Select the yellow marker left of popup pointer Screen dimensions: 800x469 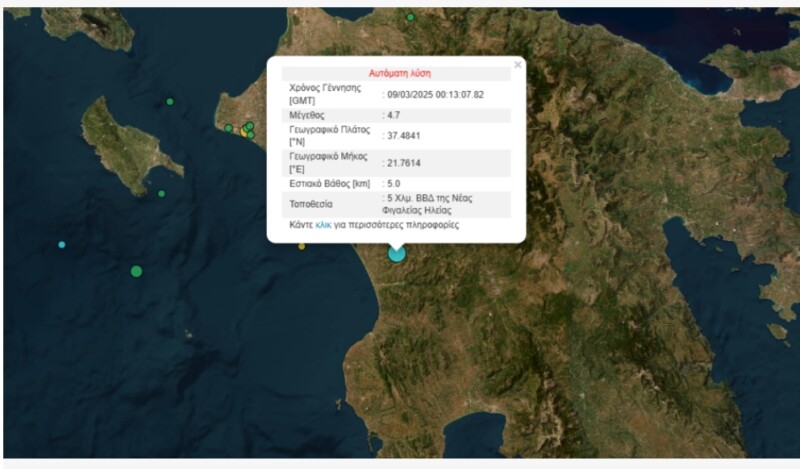(301, 246)
